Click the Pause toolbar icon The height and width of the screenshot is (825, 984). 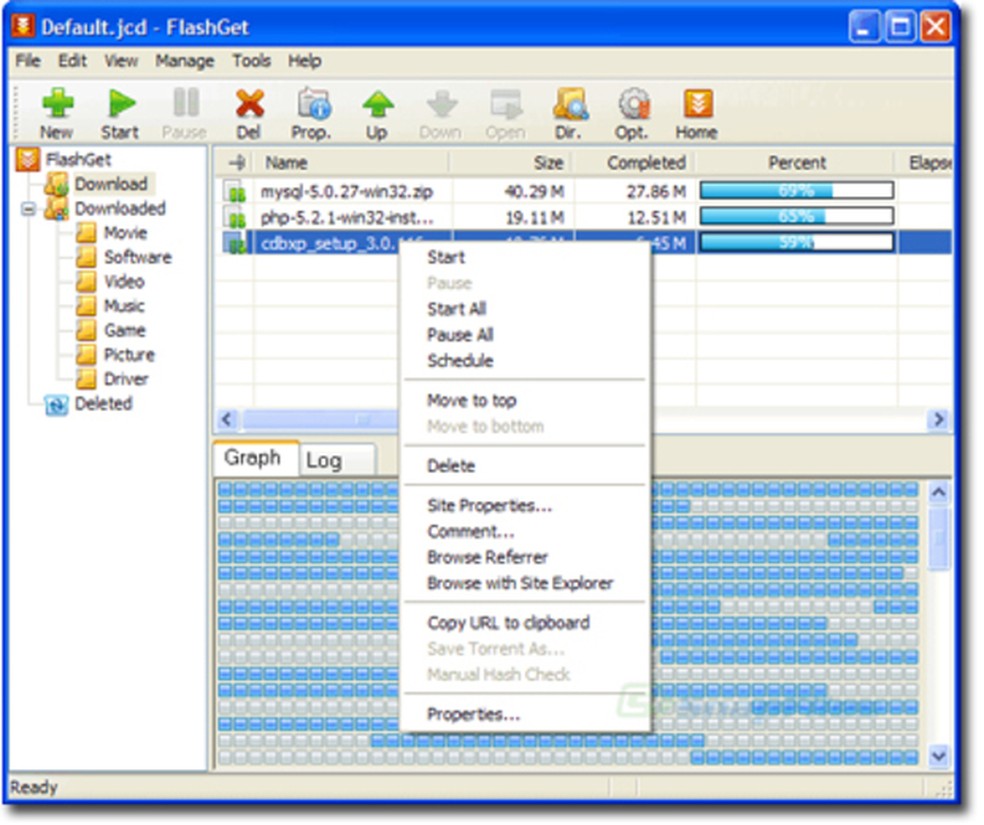point(186,102)
